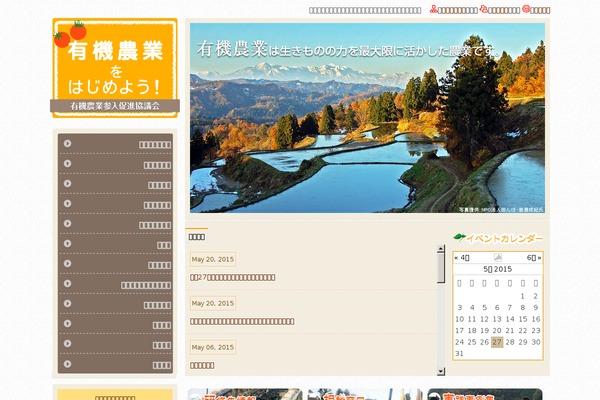Click the red people icon between the top utility links
Screen dimensions: 600x400
(x=484, y=9)
